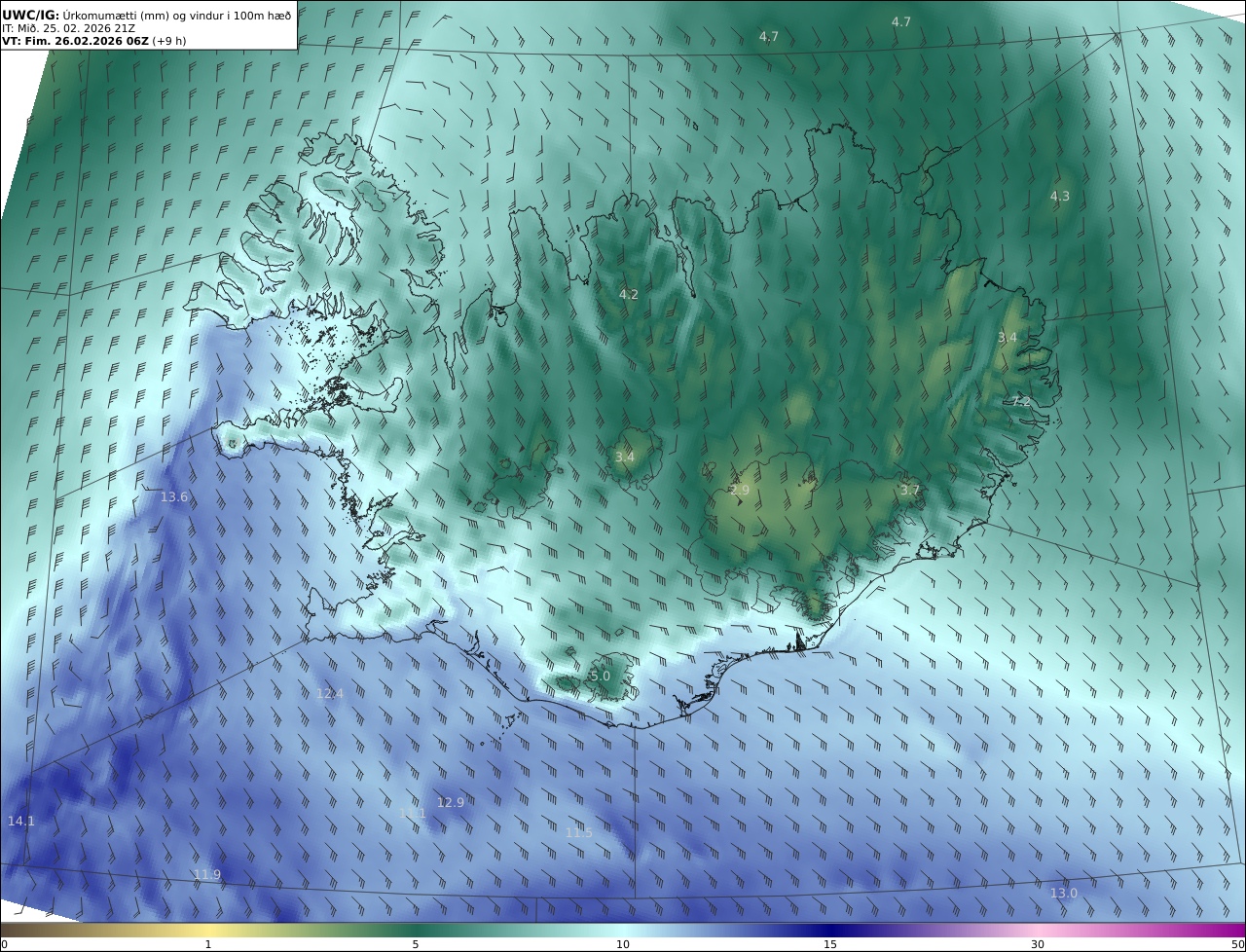Click the '12.4' value label
The width and height of the screenshot is (1246, 952).
coord(330,693)
